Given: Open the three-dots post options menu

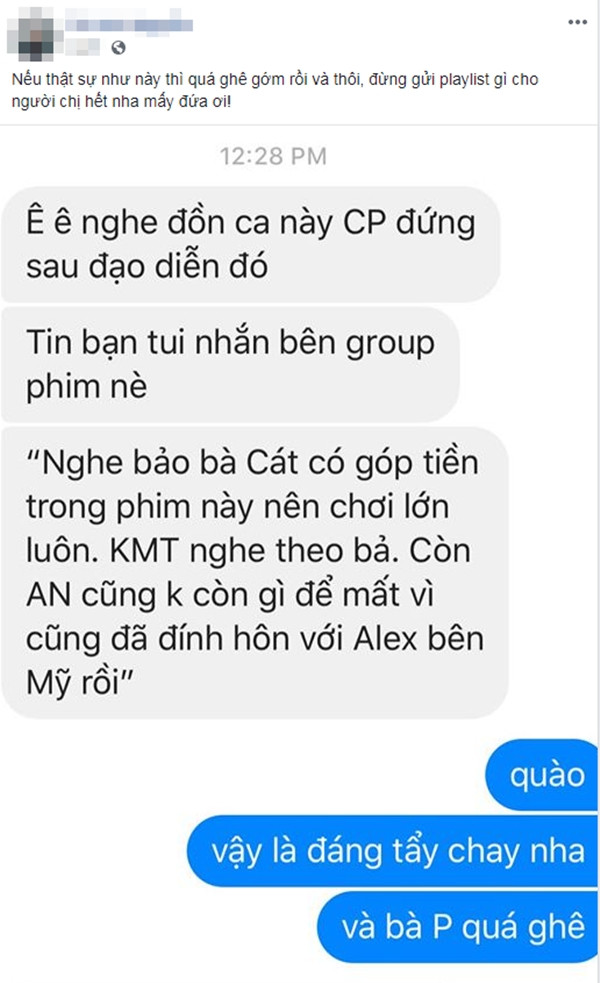Looking at the screenshot, I should click(577, 22).
